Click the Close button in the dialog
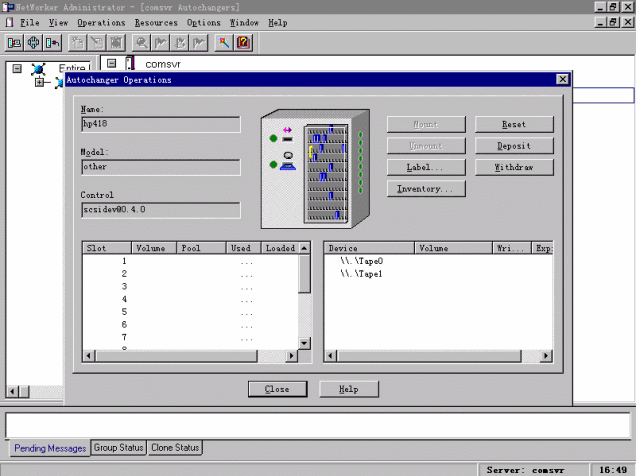The width and height of the screenshot is (638, 476). [277, 389]
